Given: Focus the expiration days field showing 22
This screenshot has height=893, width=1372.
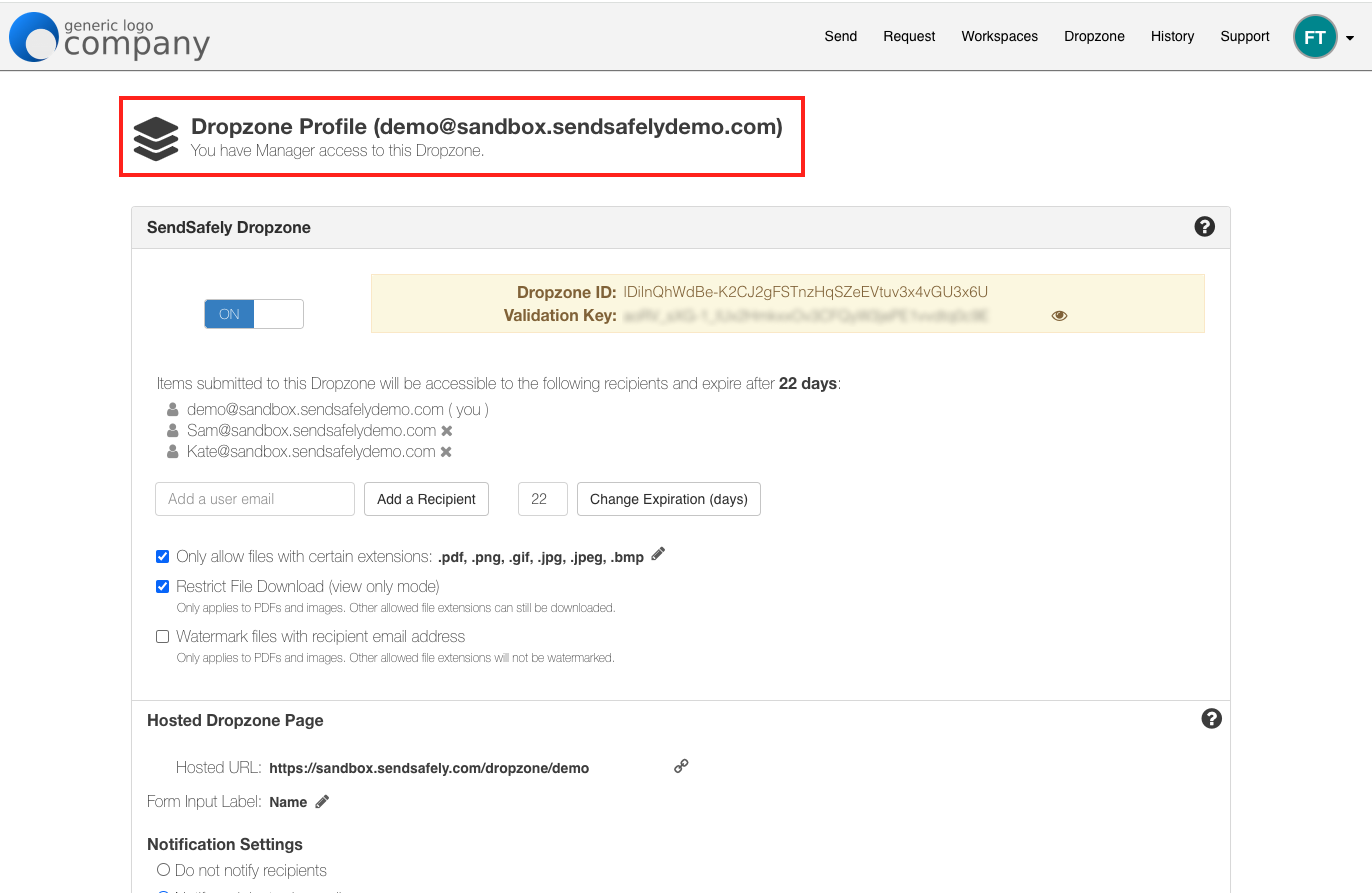Looking at the screenshot, I should tap(543, 499).
